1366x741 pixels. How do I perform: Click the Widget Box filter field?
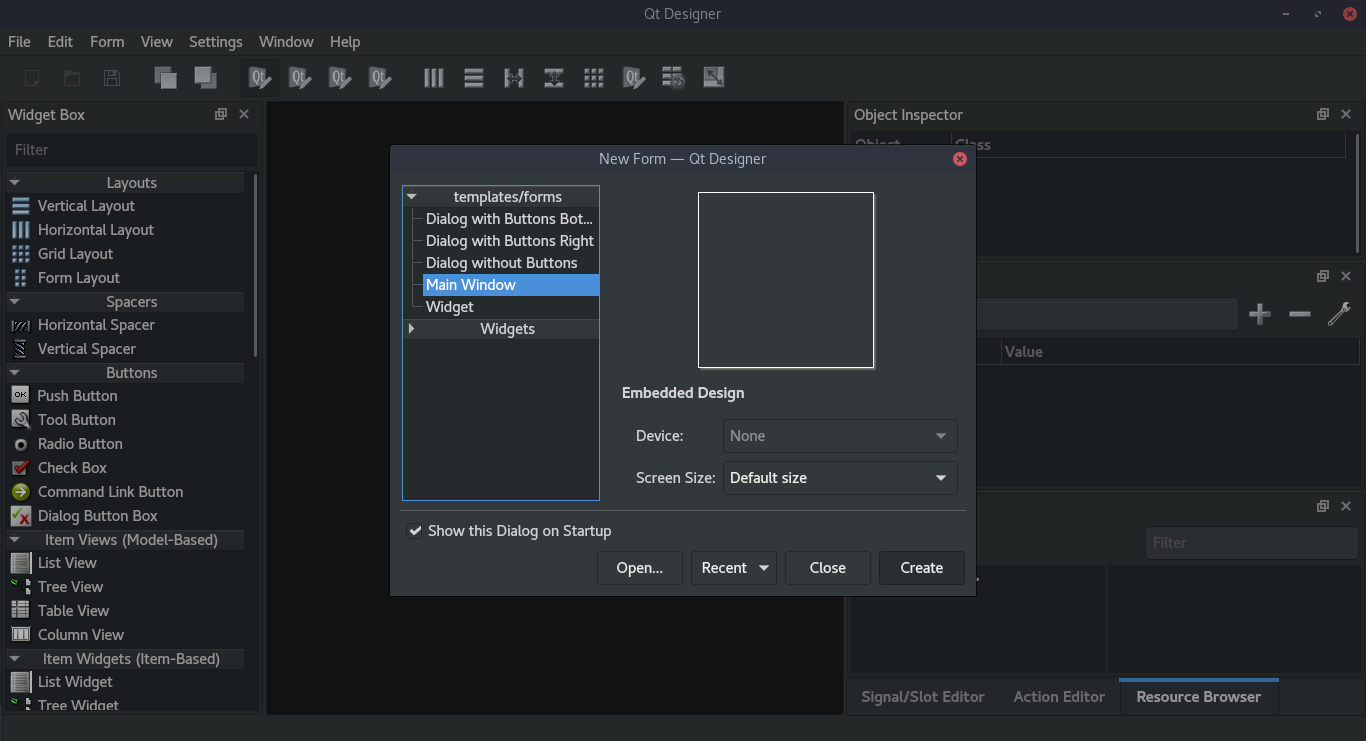tap(131, 150)
